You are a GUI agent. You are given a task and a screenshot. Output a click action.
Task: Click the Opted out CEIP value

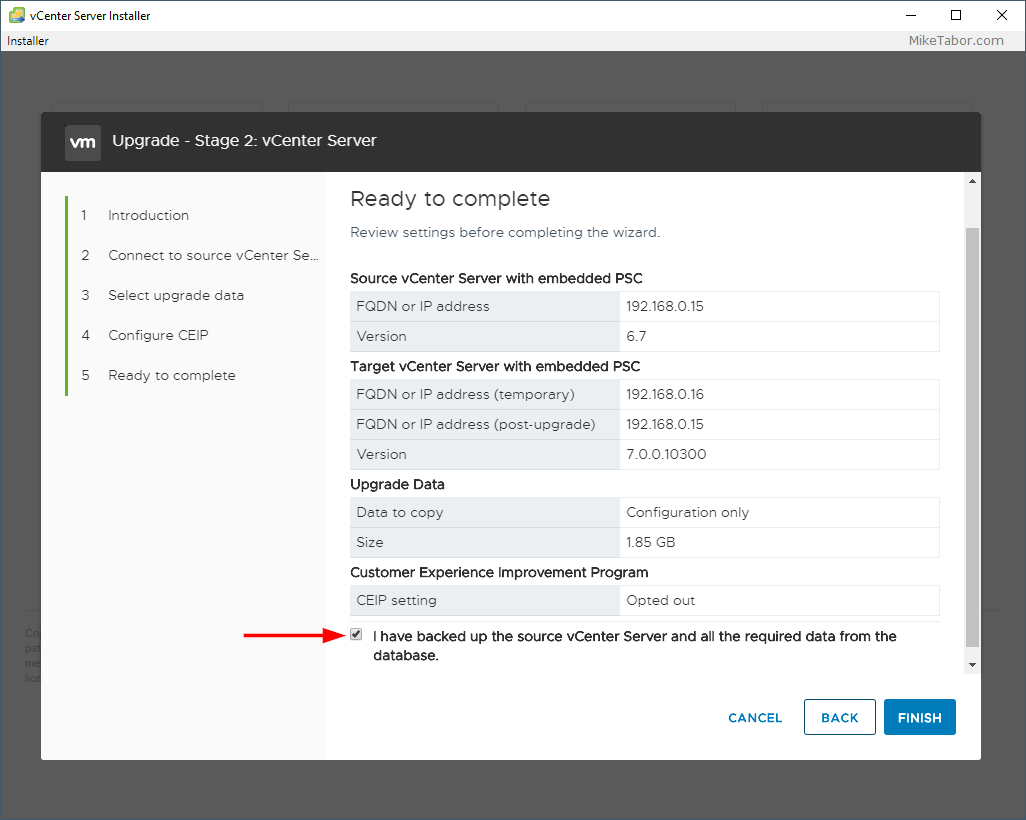click(660, 600)
